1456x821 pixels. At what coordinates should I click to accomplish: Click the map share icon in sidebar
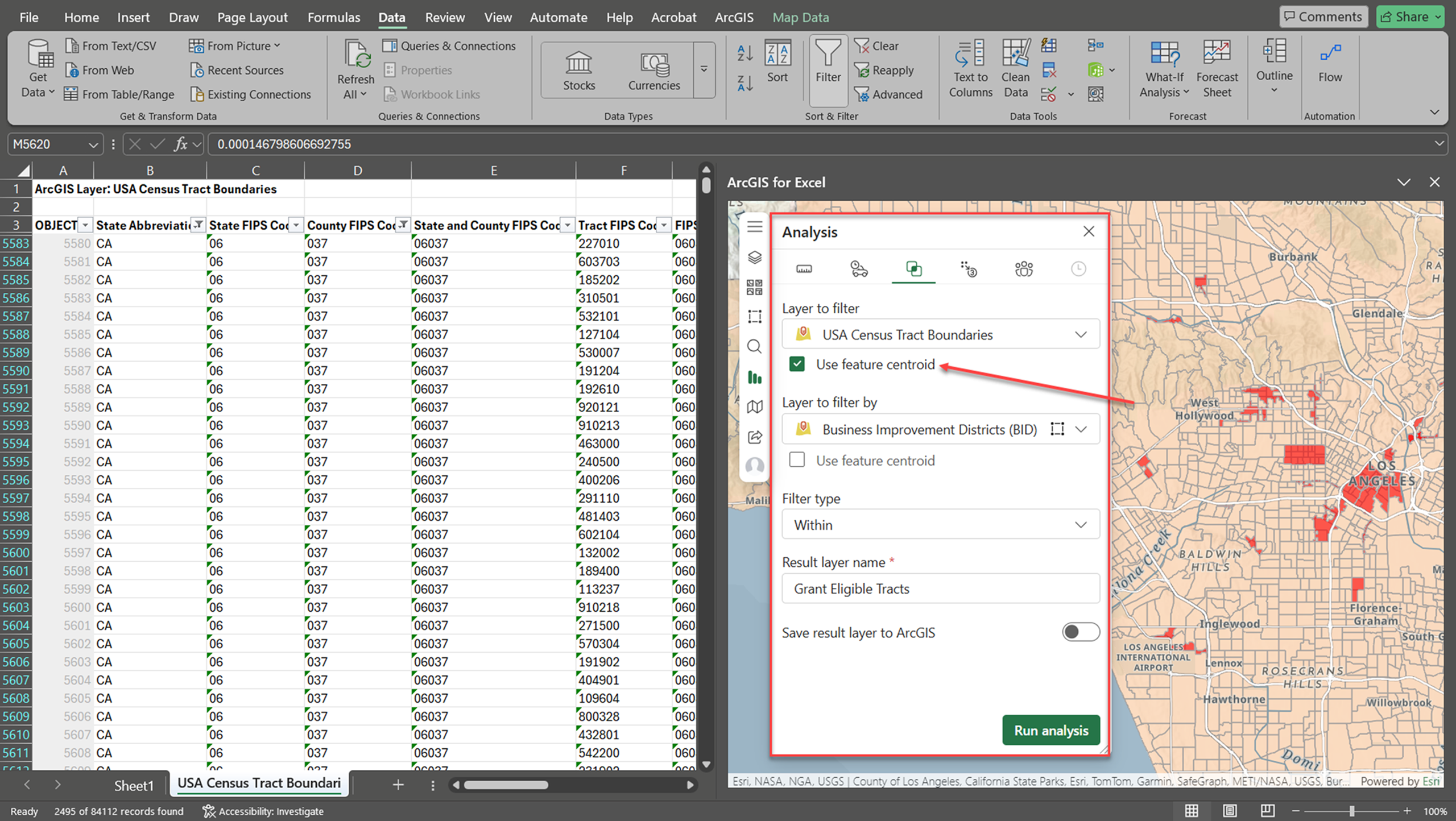coord(754,437)
